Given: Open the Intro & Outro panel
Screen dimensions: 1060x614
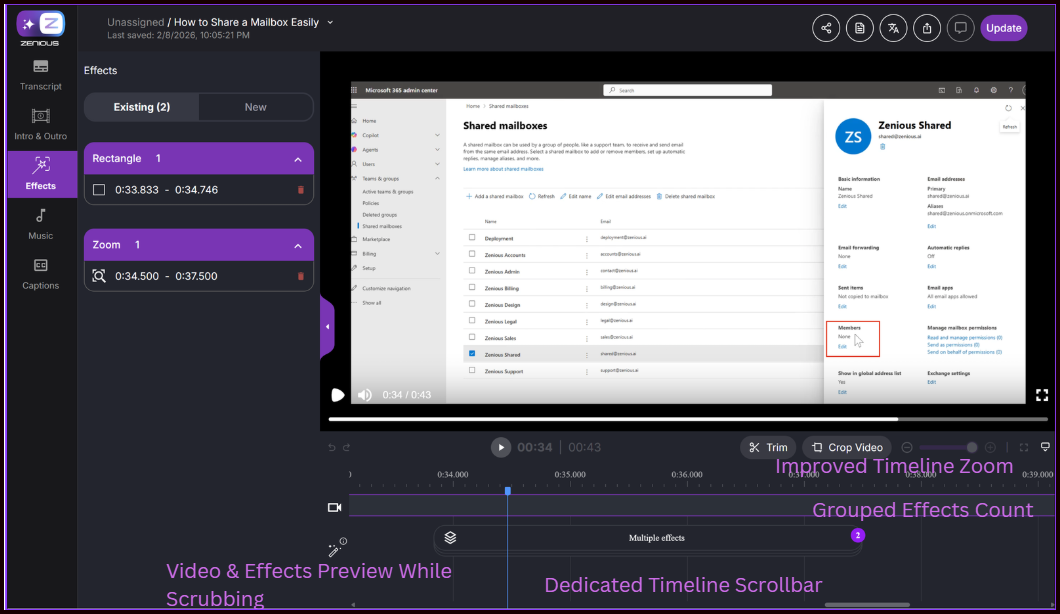Looking at the screenshot, I should pos(41,125).
